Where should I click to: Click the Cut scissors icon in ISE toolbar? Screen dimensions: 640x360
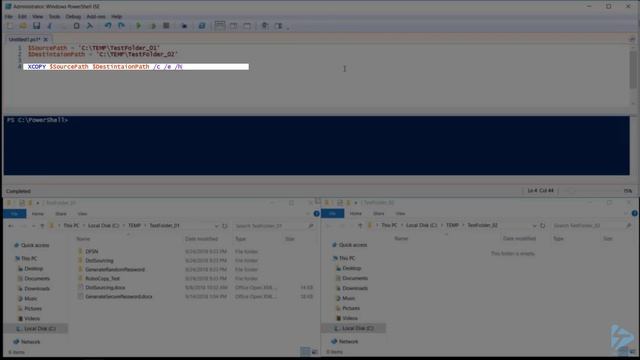pyautogui.click(x=50, y=26)
